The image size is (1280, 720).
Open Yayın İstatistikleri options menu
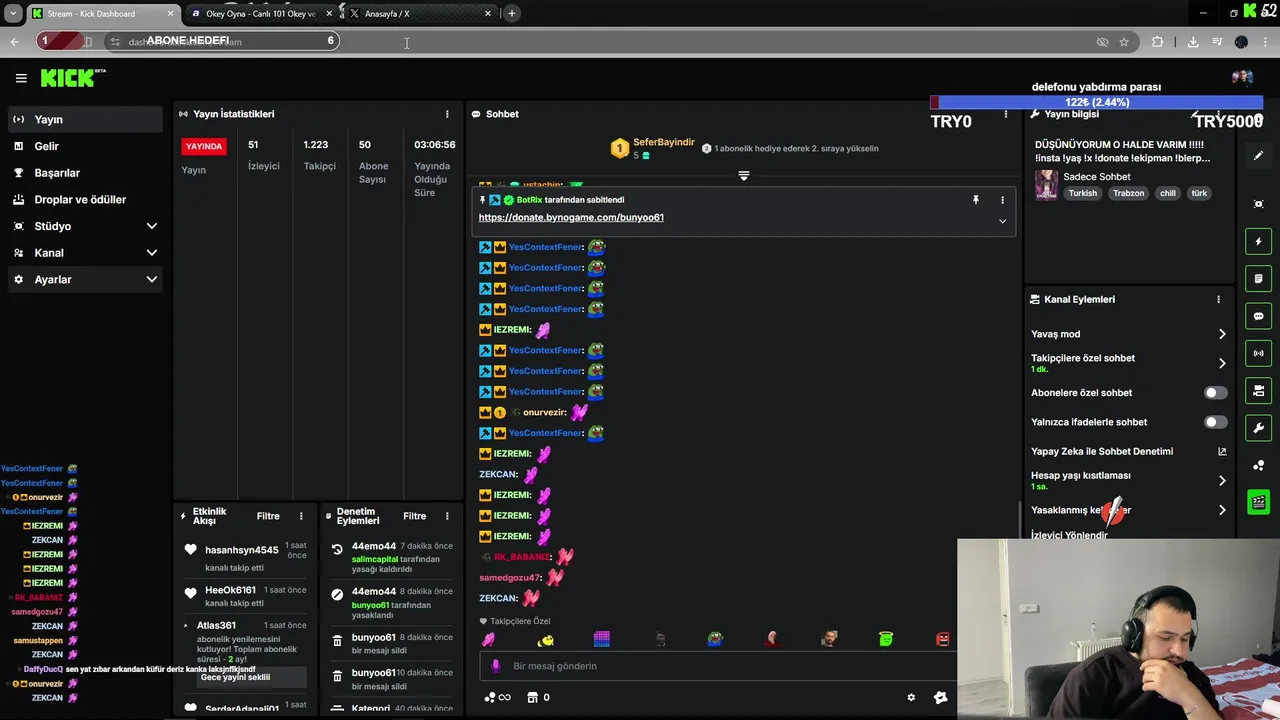[447, 114]
